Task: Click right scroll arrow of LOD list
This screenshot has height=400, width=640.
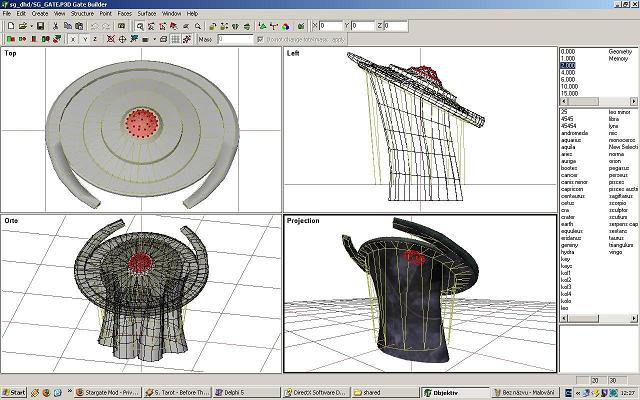Action: click(x=633, y=101)
